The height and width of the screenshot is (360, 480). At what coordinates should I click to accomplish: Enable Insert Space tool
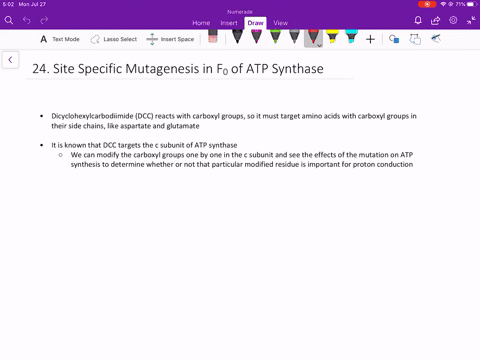click(170, 39)
